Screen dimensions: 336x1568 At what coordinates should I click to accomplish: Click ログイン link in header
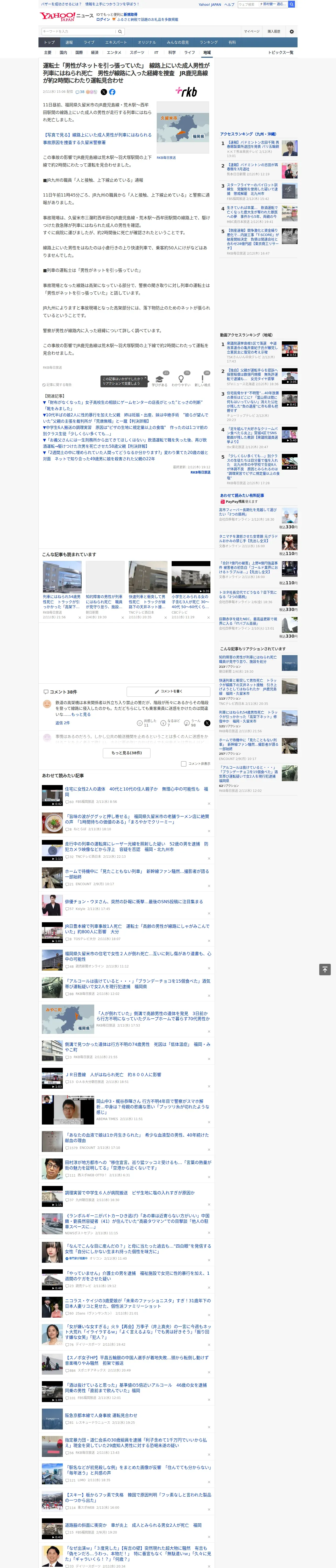click(103, 20)
